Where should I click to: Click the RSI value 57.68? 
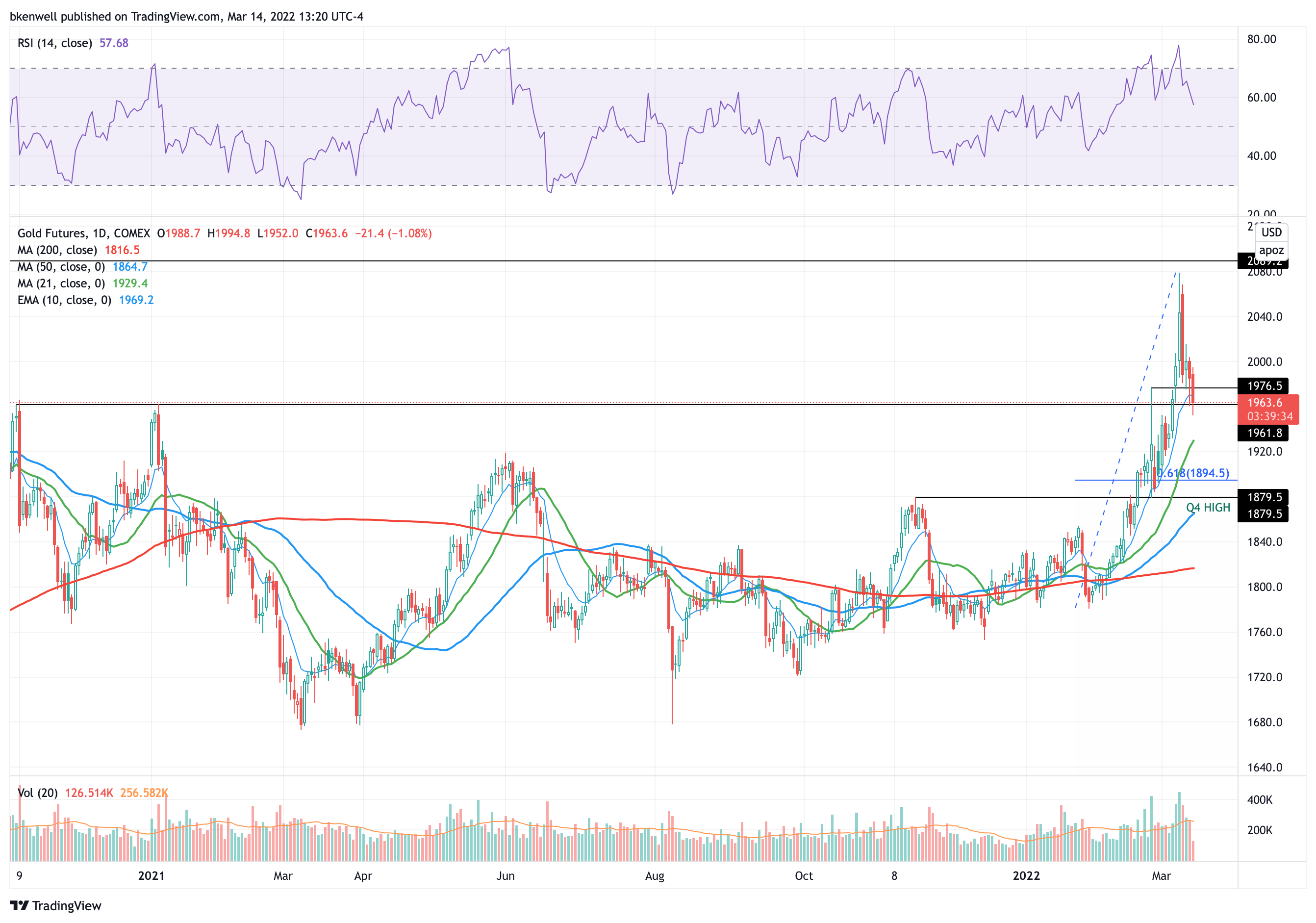[x=113, y=43]
